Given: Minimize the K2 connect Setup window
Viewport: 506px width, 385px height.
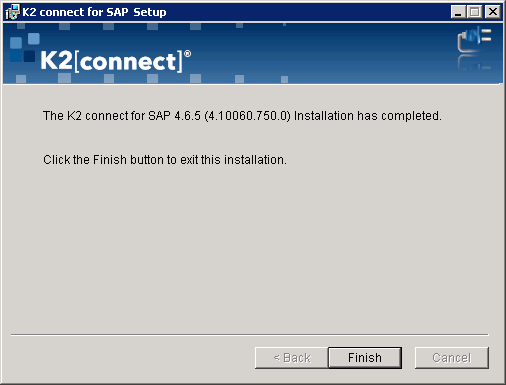Looking at the screenshot, I should (458, 12).
